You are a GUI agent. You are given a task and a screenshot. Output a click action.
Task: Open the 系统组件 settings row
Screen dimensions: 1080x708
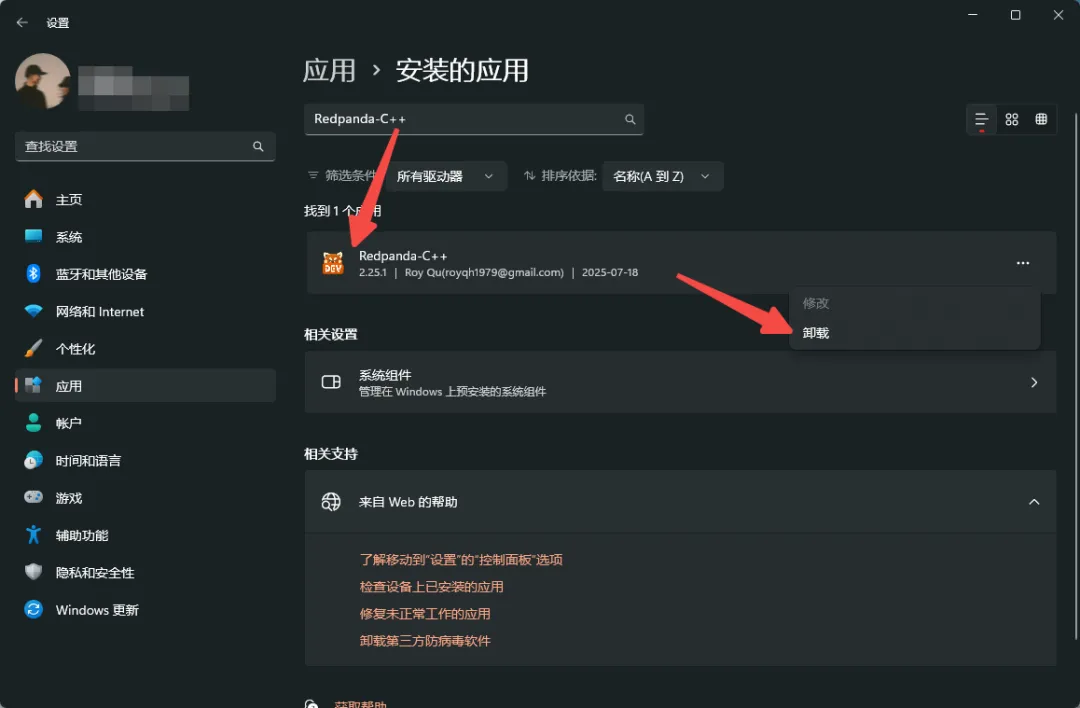(681, 382)
